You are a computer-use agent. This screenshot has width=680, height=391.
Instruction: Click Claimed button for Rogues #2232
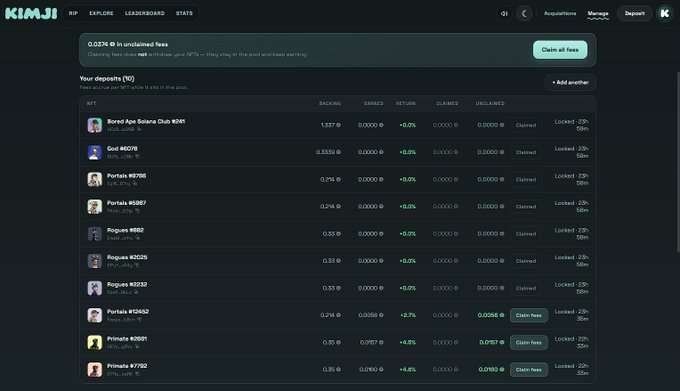pyautogui.click(x=526, y=288)
